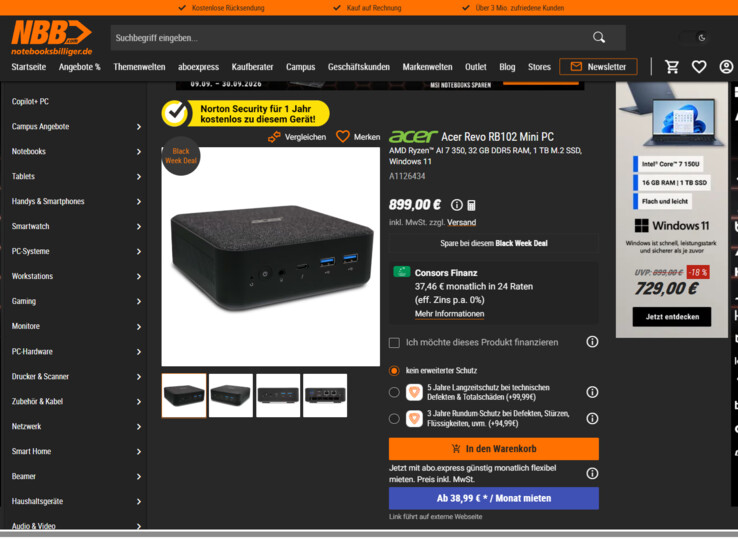The height and width of the screenshot is (539, 738).
Task: Select second product thumbnail
Action: [231, 395]
